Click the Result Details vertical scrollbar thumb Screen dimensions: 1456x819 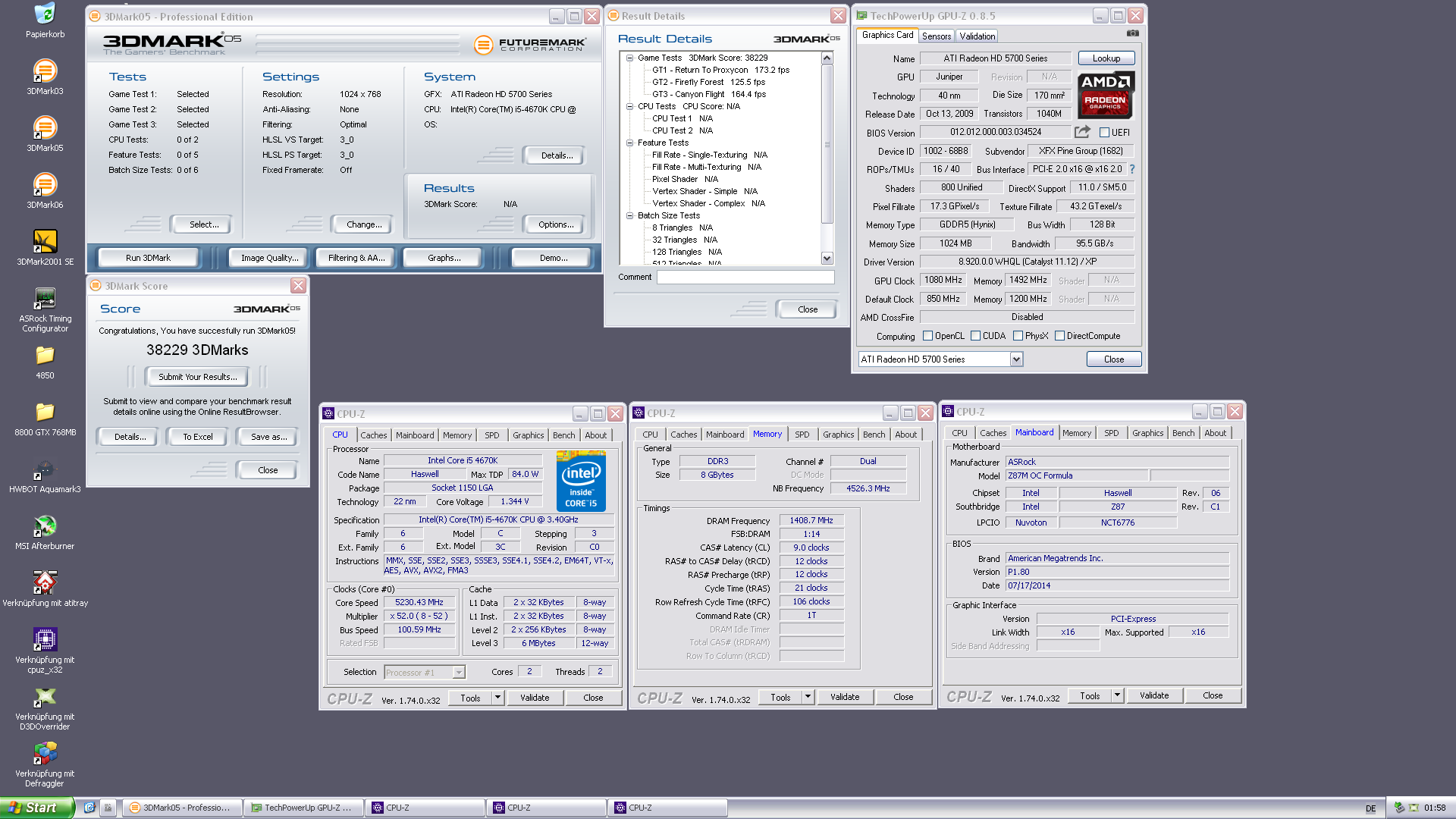827,144
